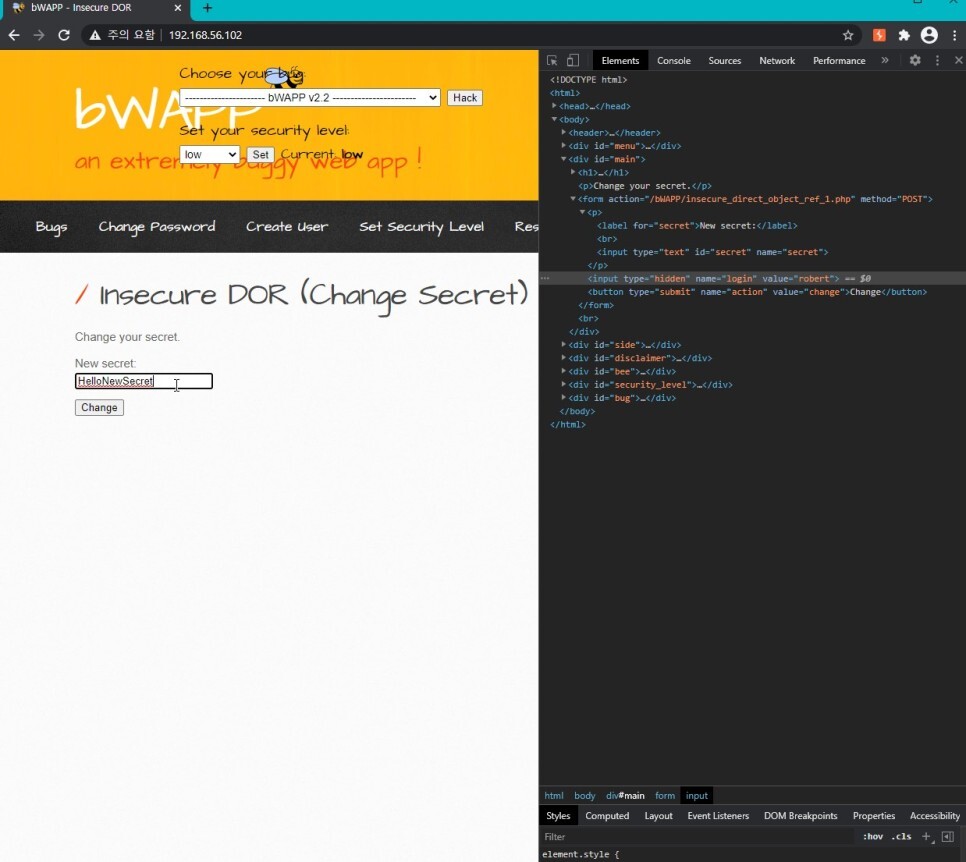The width and height of the screenshot is (966, 862).
Task: Toggle the device toolbar in DevTools
Action: pyautogui.click(x=573, y=60)
